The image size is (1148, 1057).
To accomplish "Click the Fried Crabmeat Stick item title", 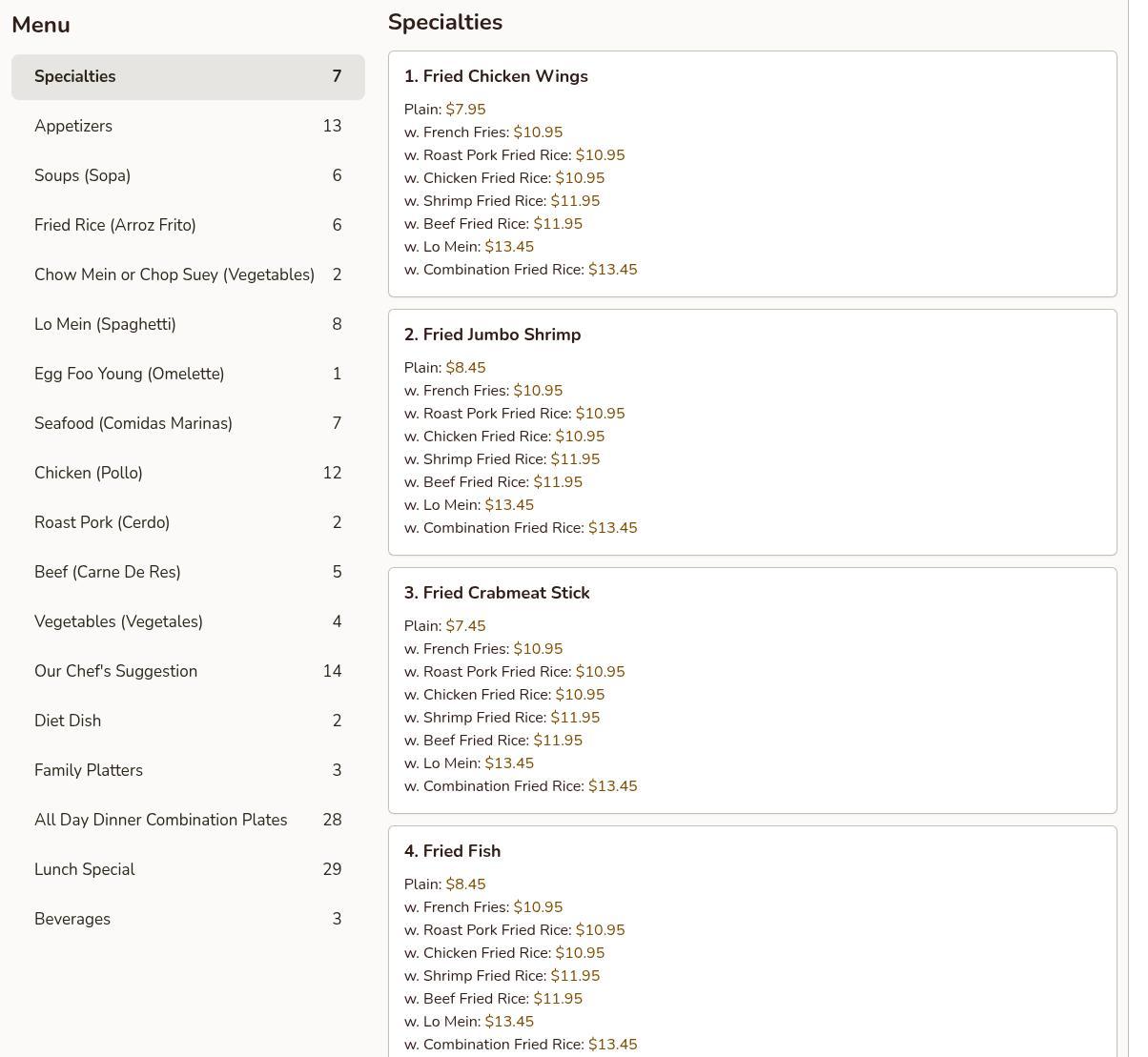I will pos(497,593).
